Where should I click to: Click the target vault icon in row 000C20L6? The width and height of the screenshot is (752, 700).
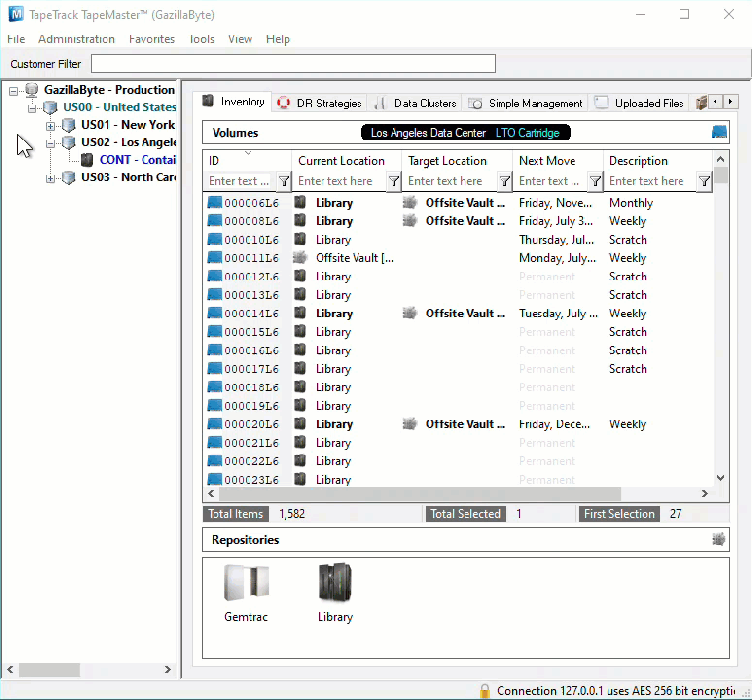click(x=410, y=424)
